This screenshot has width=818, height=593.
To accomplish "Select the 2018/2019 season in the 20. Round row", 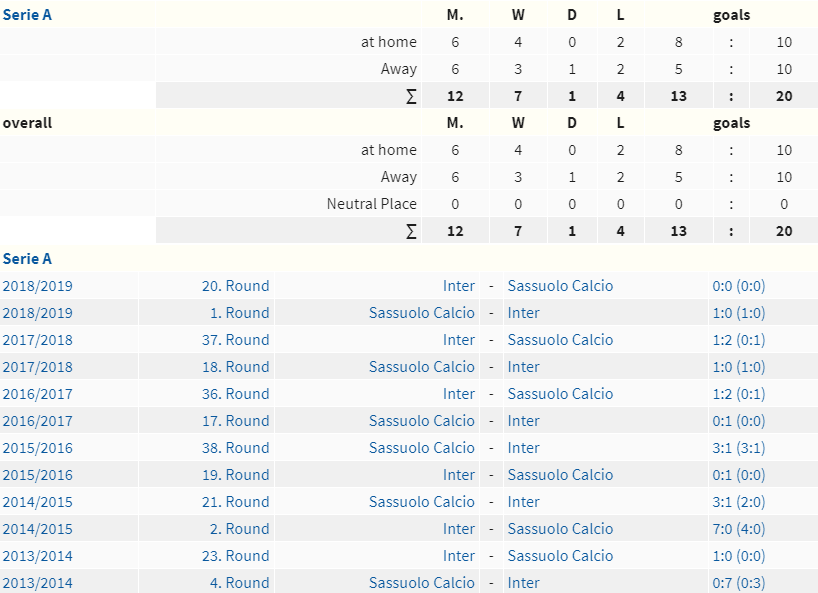I will point(38,286).
